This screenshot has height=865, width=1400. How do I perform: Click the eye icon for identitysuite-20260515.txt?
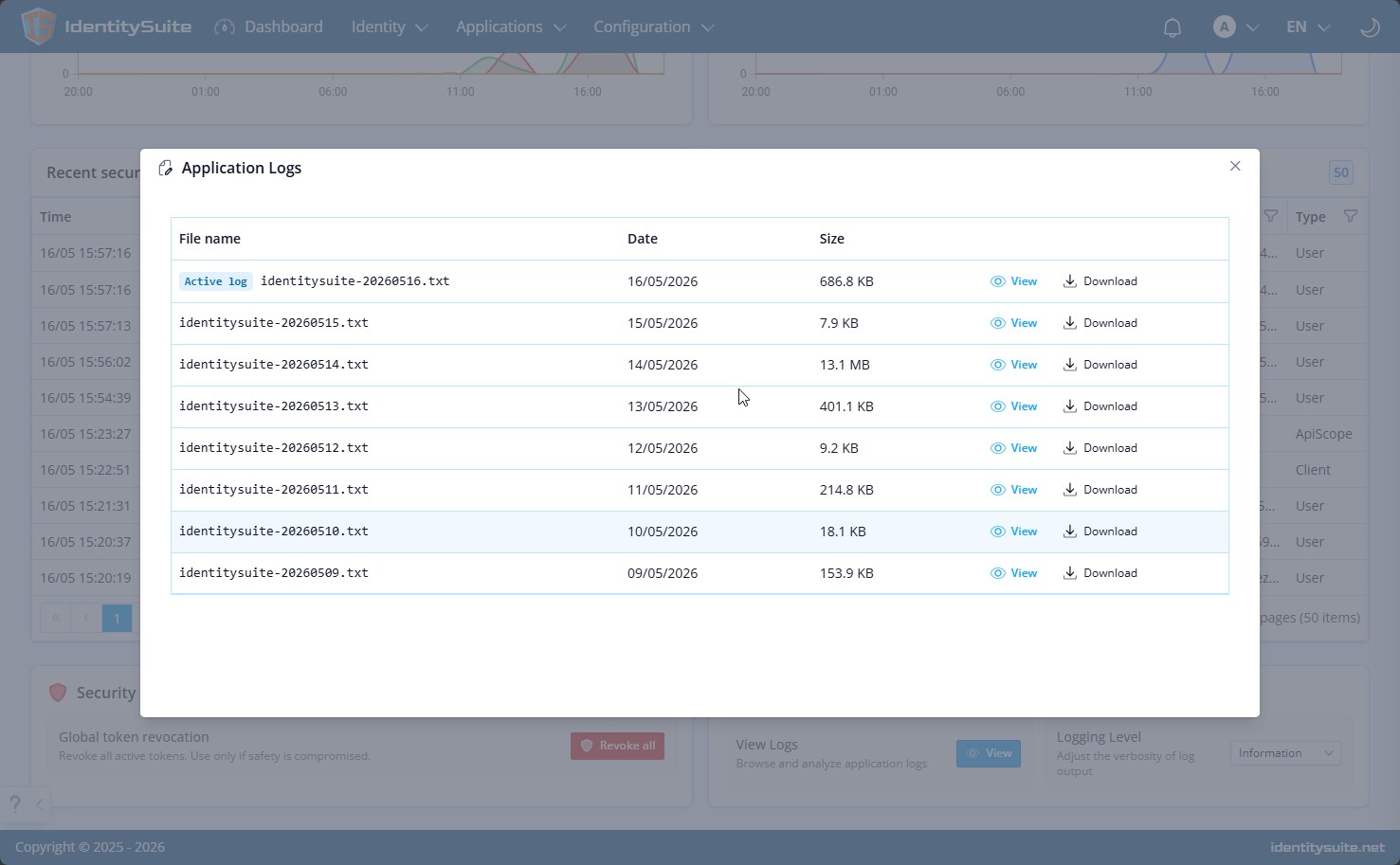coord(997,323)
